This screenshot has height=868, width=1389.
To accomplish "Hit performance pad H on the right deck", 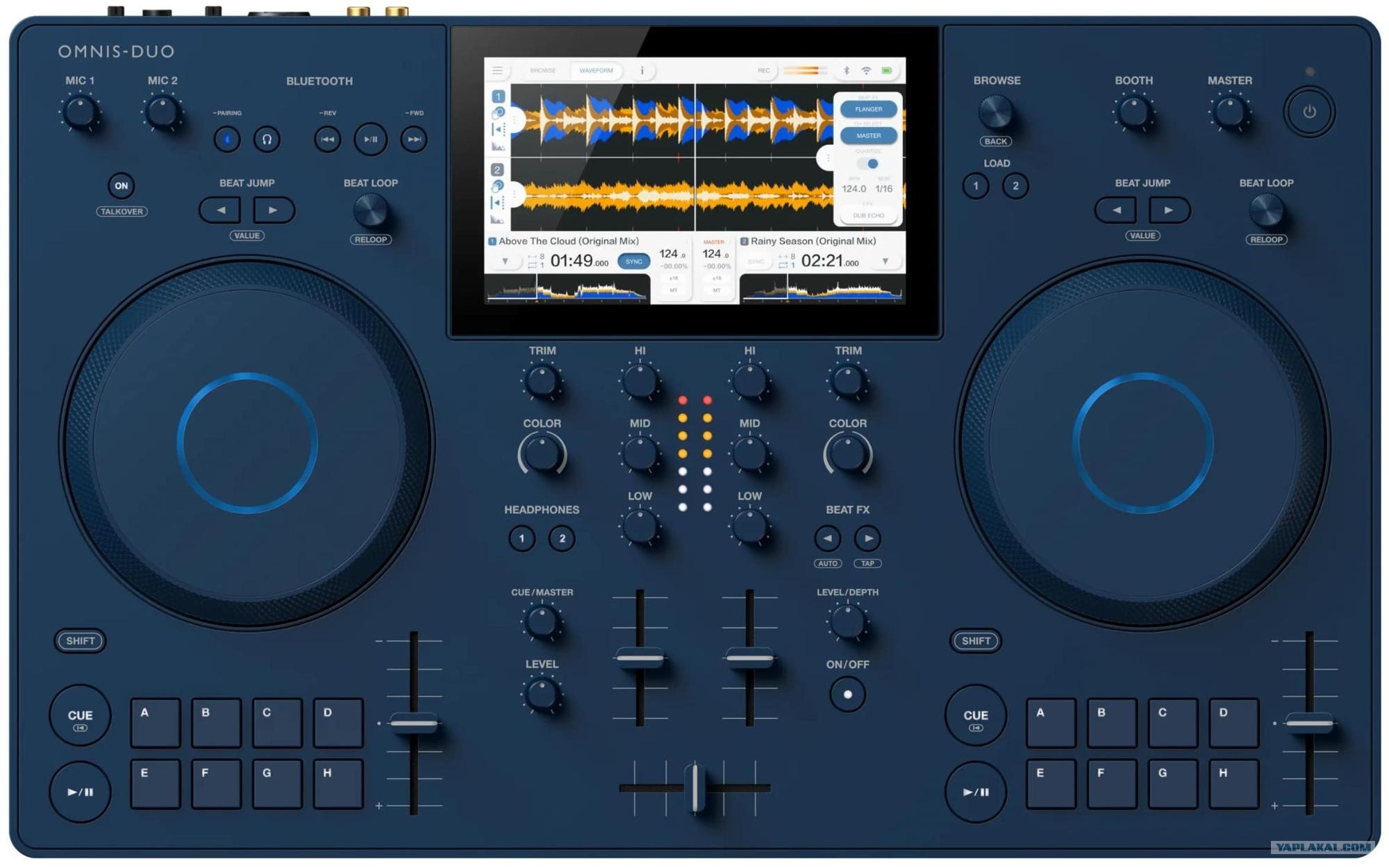I will [1233, 783].
